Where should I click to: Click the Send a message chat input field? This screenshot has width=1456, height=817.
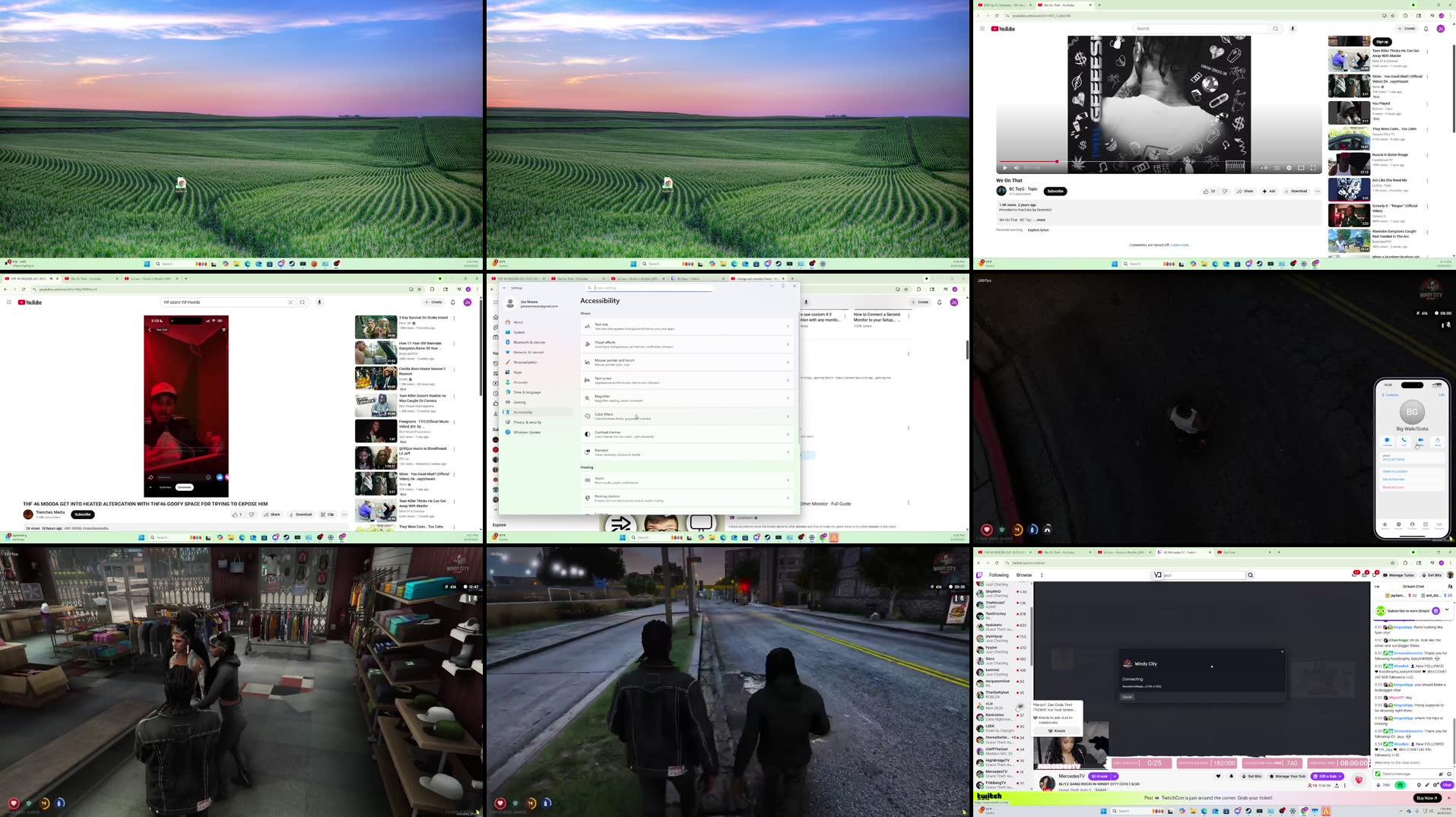[1407, 773]
